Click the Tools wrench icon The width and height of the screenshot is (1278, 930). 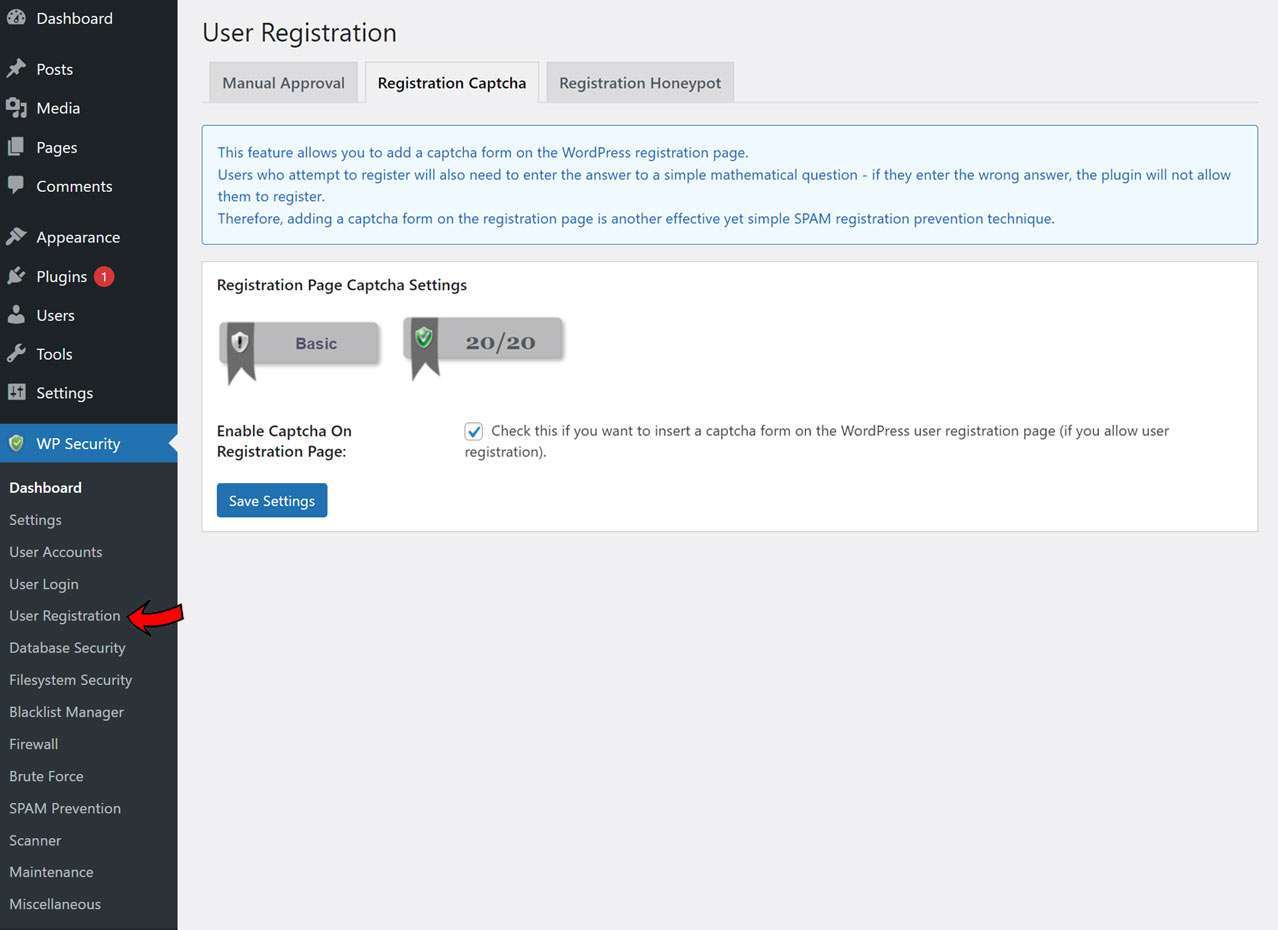15,354
